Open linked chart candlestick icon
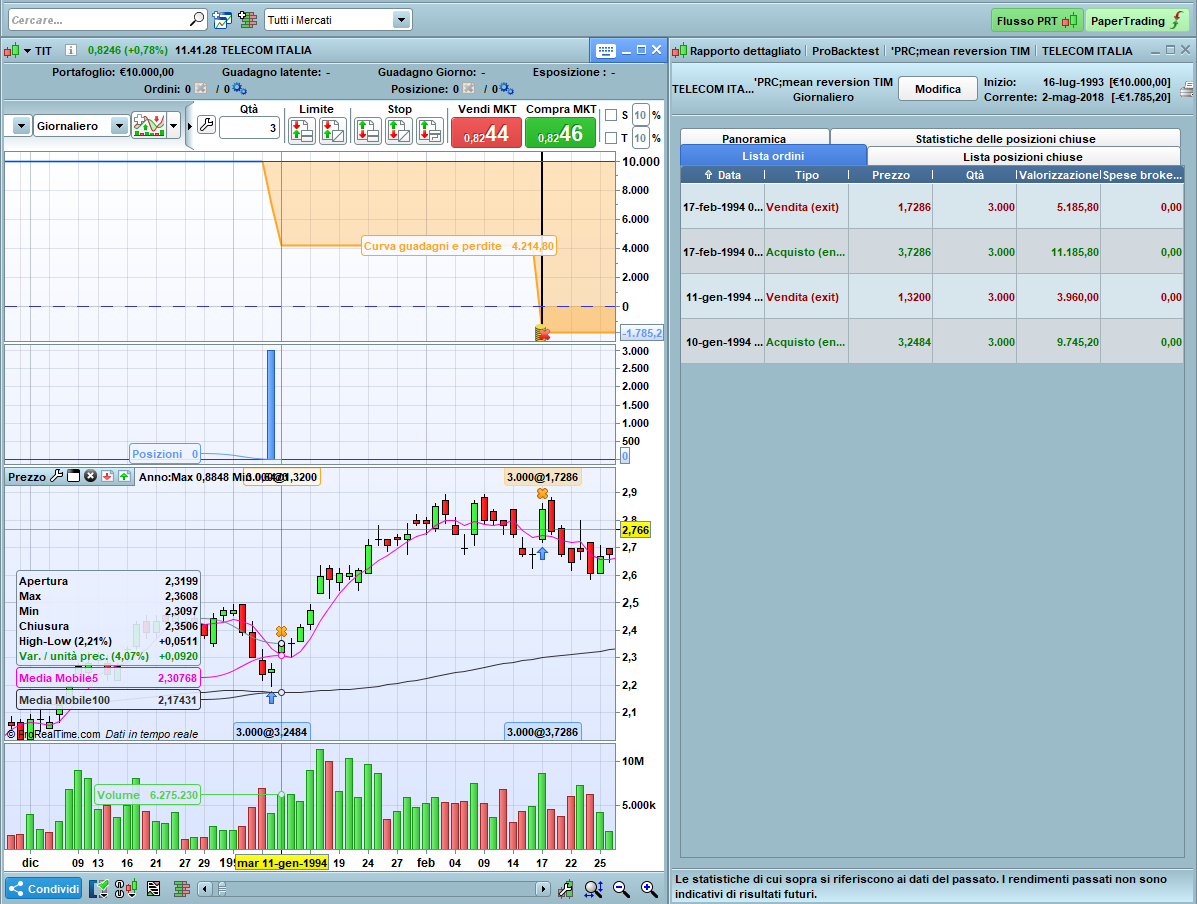The width and height of the screenshot is (1197, 904). [126, 889]
